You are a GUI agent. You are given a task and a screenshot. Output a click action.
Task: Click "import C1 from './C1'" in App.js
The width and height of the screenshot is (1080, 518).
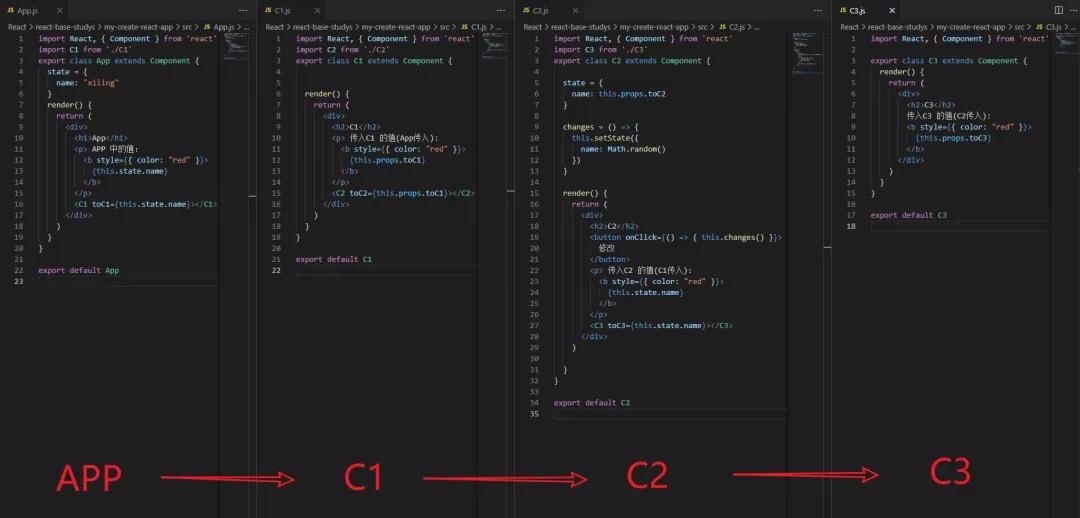click(x=85, y=50)
